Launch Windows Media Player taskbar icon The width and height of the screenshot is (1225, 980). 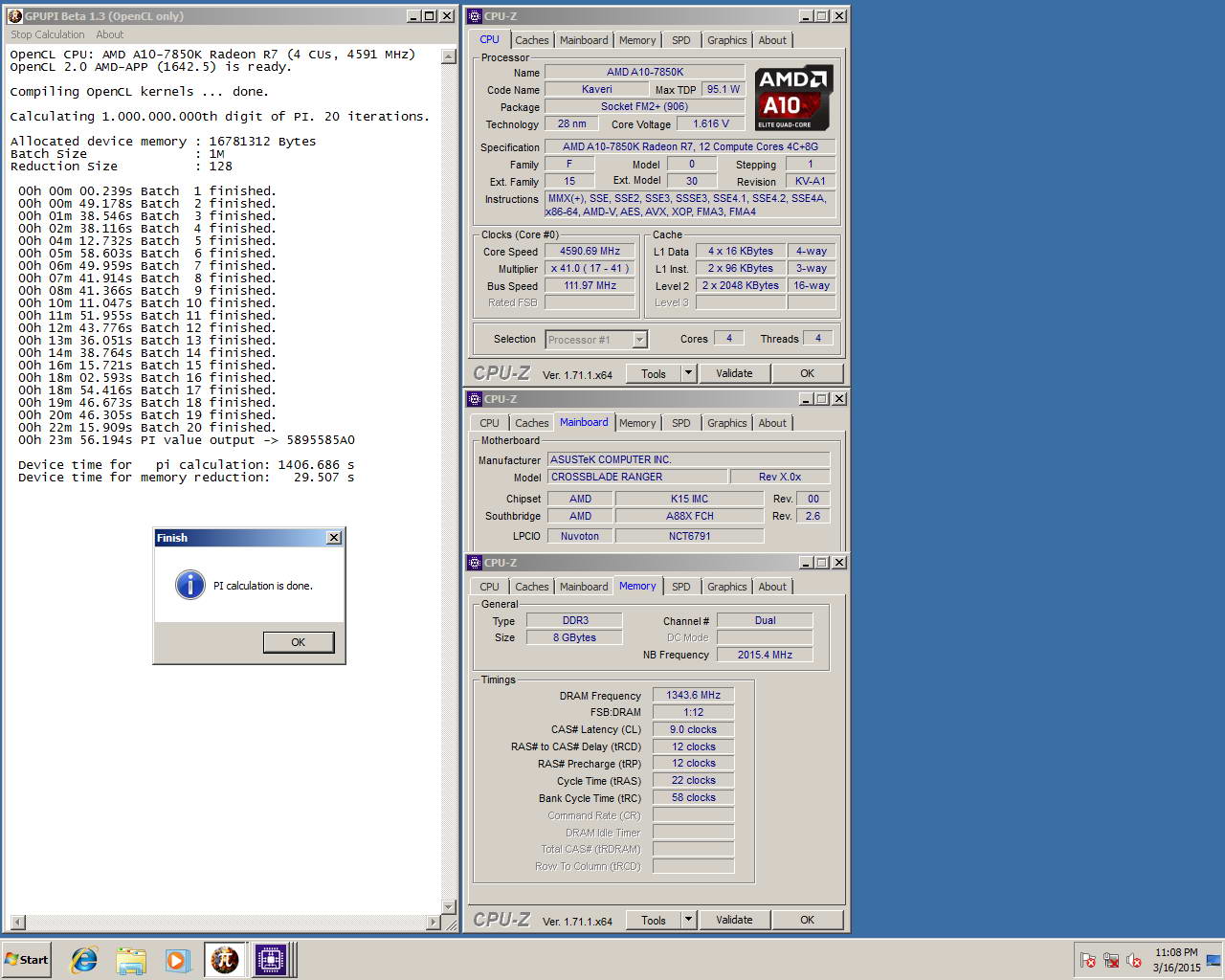point(177,960)
